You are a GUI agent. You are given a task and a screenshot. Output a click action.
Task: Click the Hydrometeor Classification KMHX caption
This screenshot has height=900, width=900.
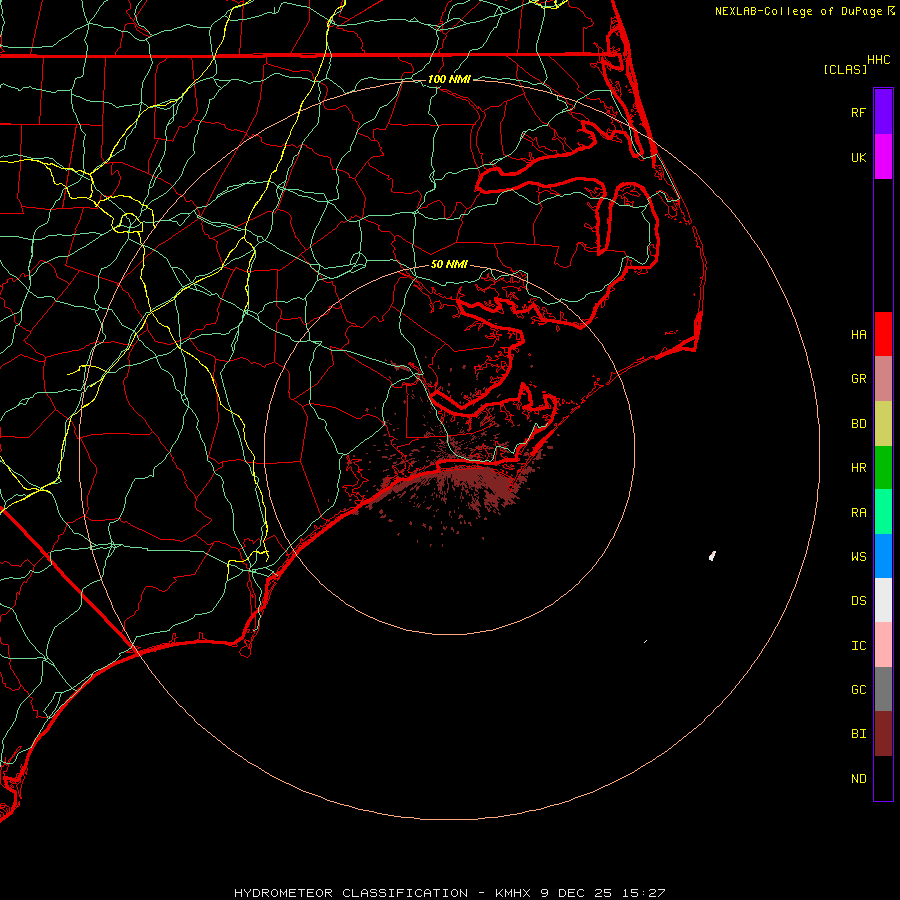449,893
